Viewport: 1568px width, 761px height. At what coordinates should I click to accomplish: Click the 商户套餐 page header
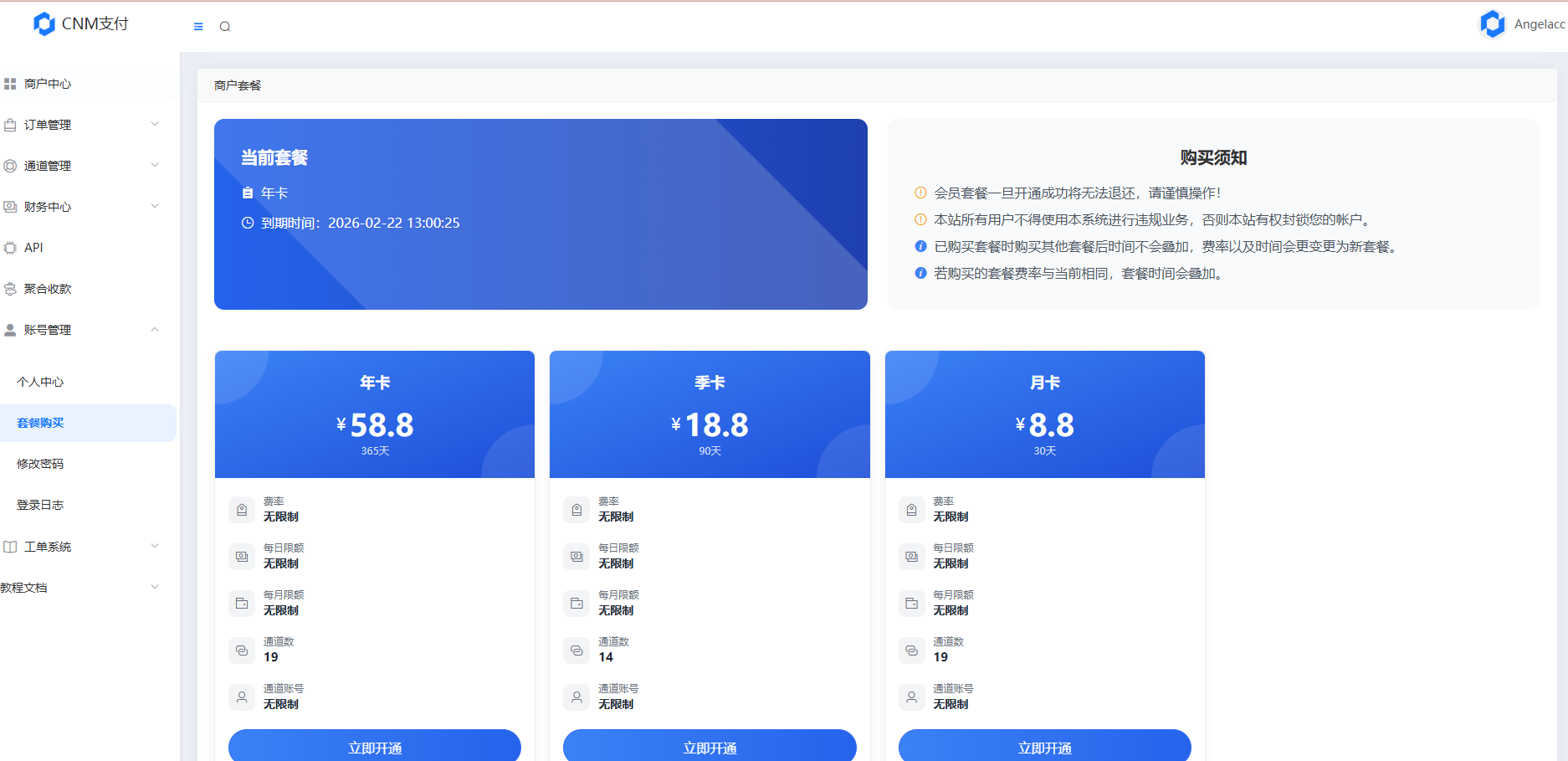238,85
